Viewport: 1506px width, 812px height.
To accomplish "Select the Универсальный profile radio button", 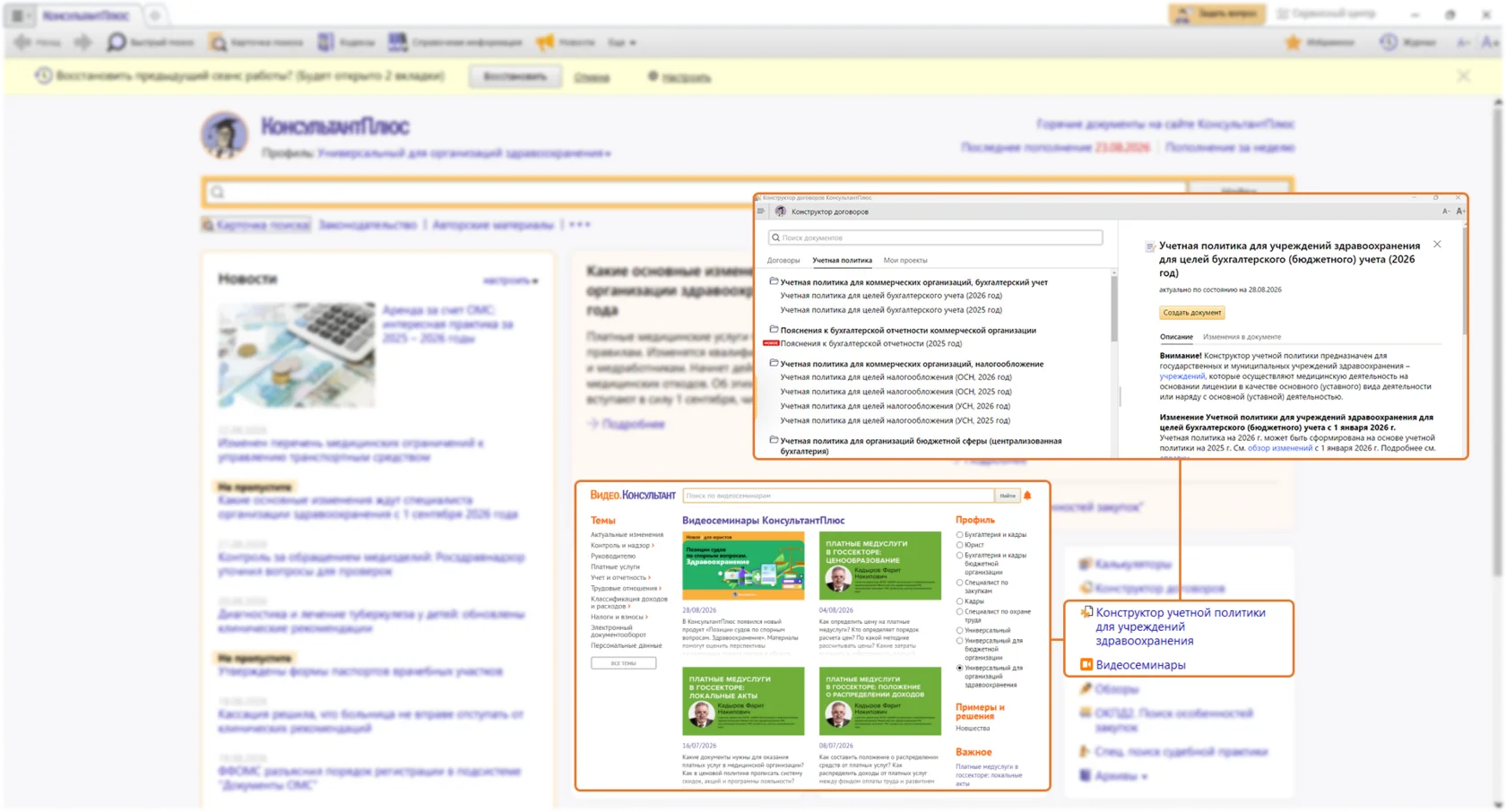I will [959, 631].
